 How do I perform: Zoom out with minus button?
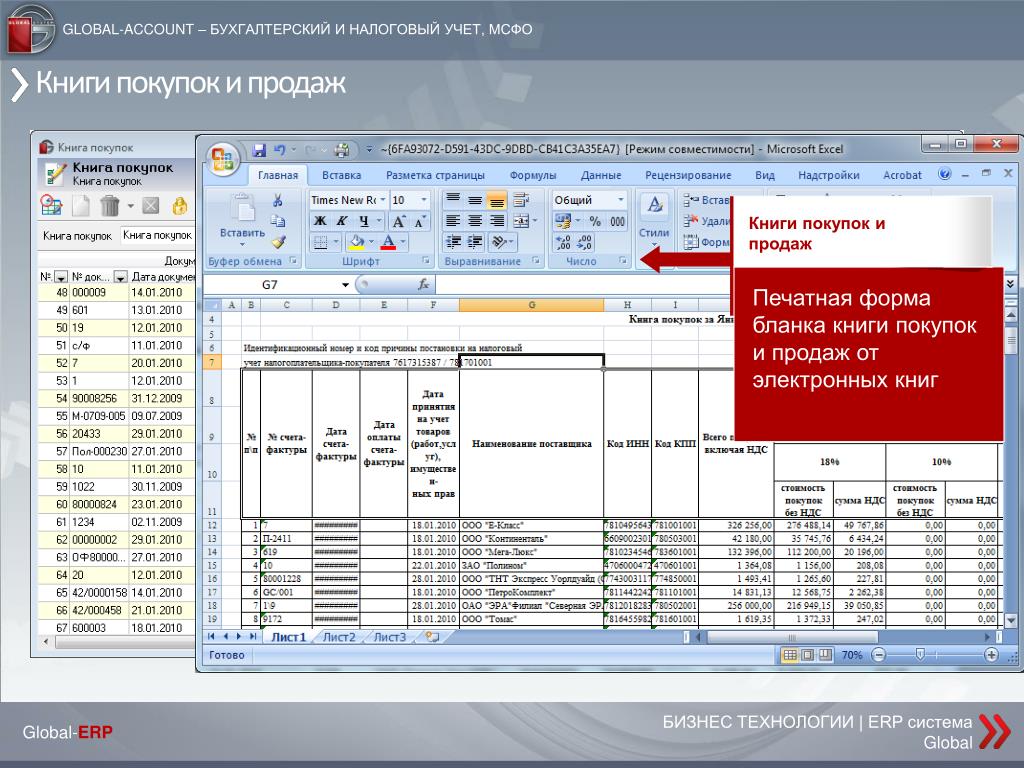[879, 654]
